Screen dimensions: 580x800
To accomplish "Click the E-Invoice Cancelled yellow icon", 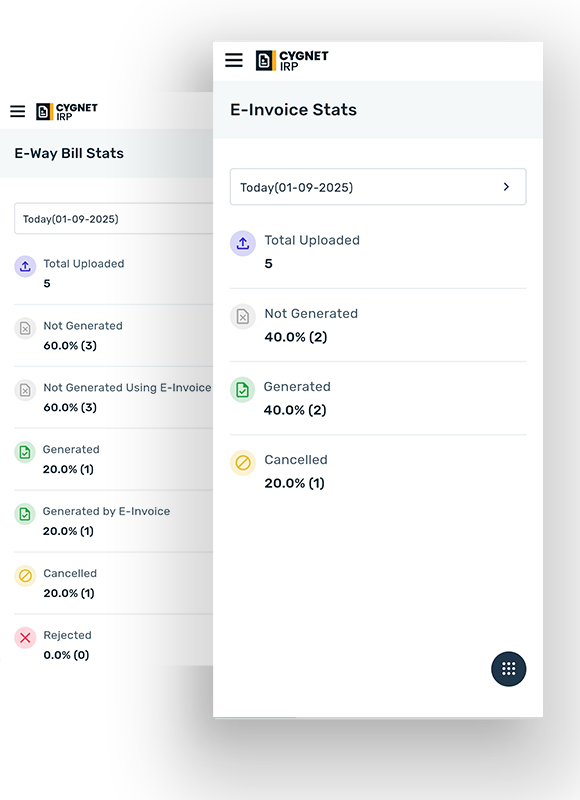I will click(x=243, y=463).
